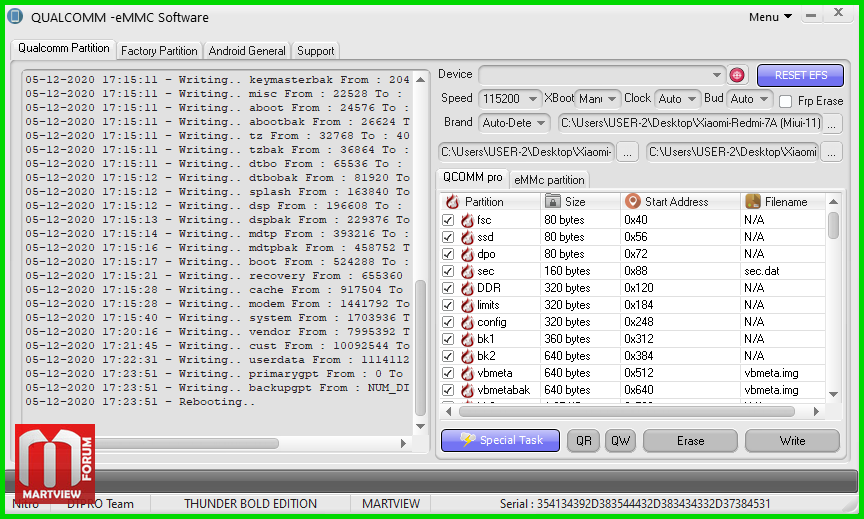Click the ellipsis button beside rightmost Xiaomi path
864x519 pixels.
pos(831,152)
